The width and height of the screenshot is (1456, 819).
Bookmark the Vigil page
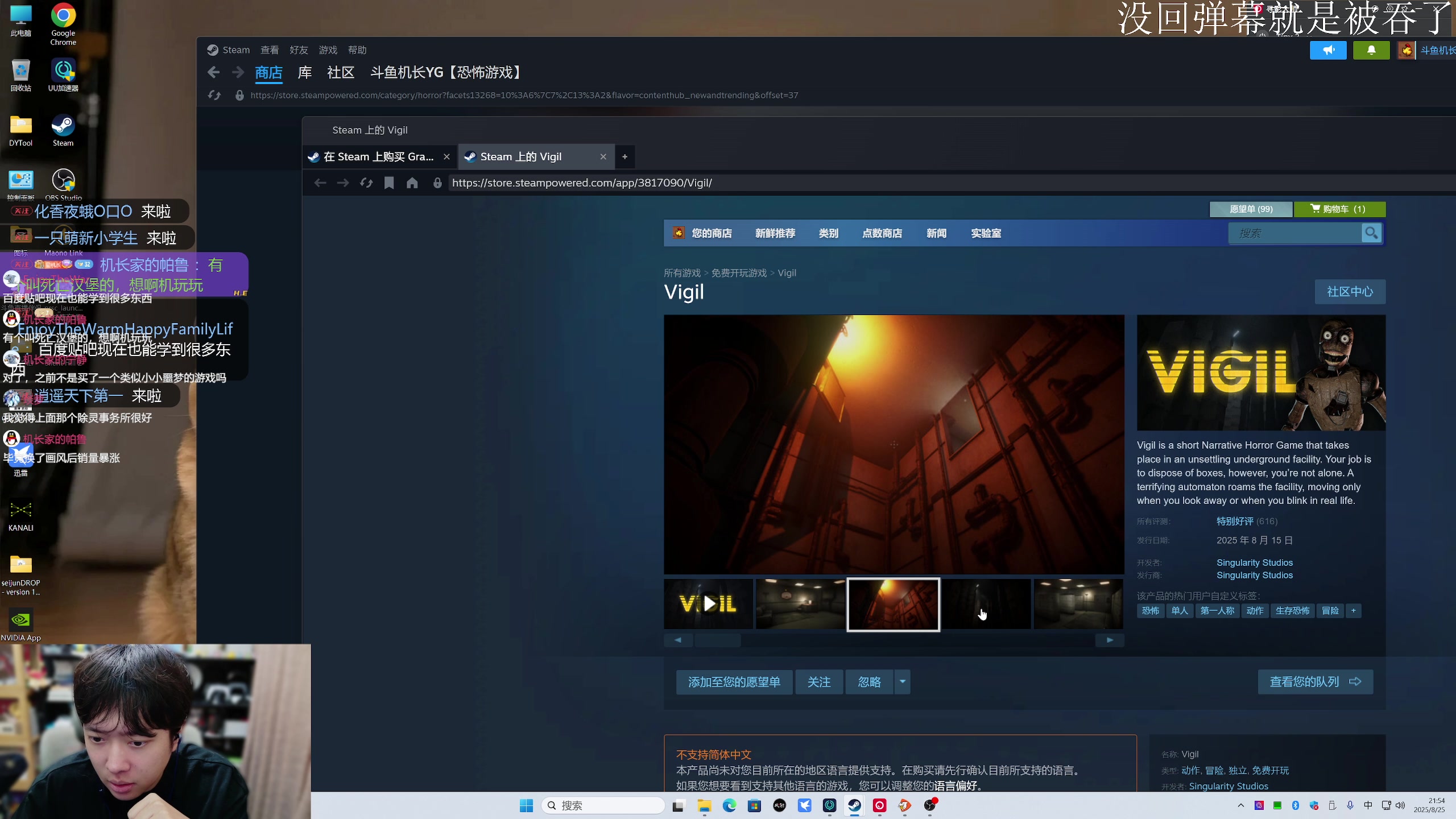[x=389, y=183]
